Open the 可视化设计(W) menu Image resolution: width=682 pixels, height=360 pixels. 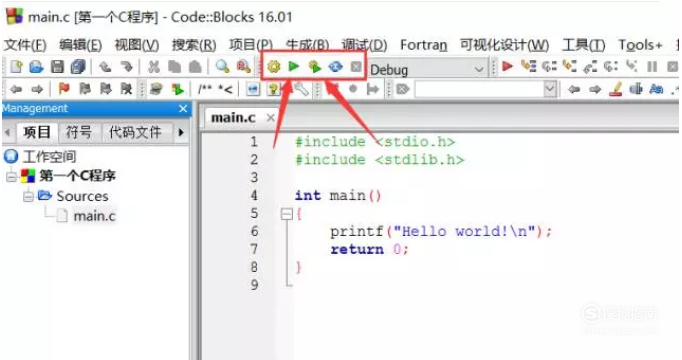coord(505,45)
